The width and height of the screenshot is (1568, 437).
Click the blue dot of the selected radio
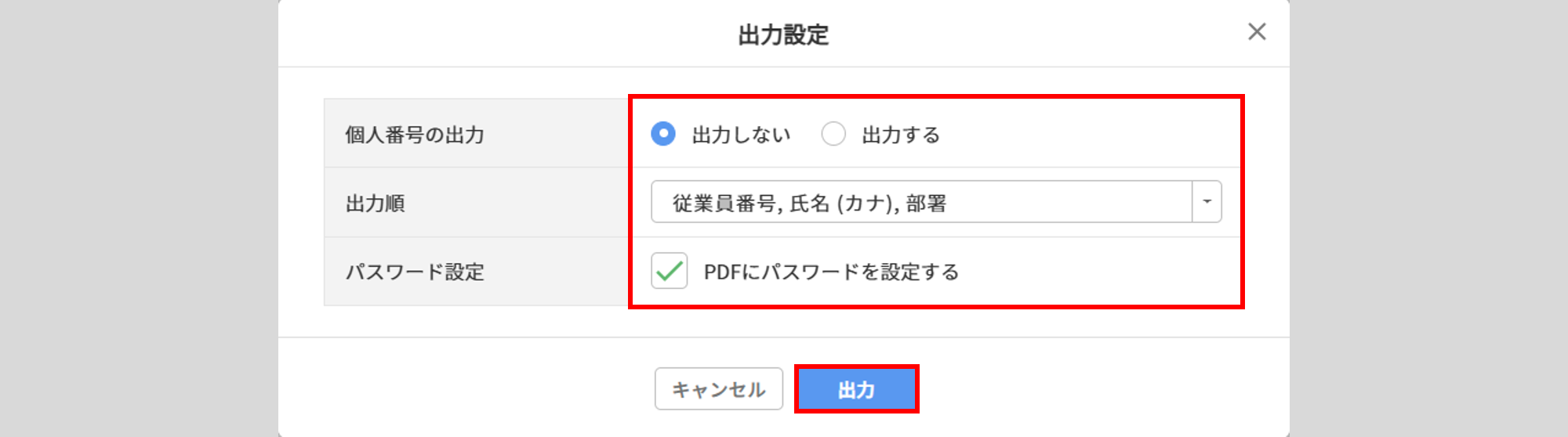tap(663, 134)
